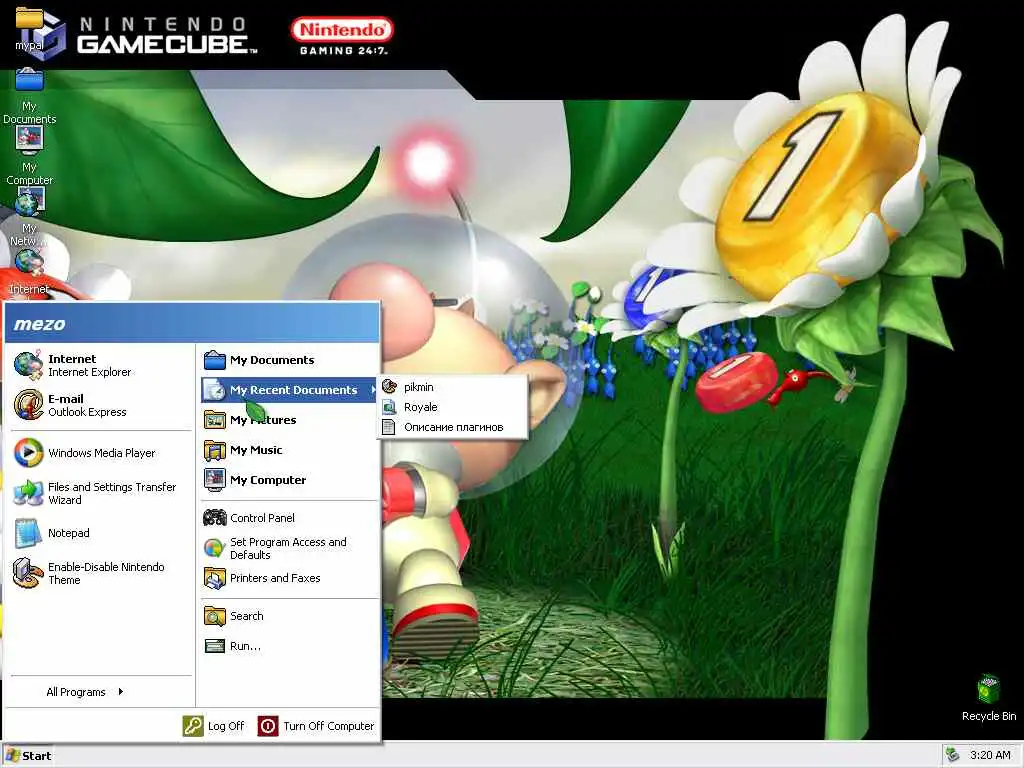Open My Documents desktop icon
Screen dimensions: 1024x768
coord(29,96)
